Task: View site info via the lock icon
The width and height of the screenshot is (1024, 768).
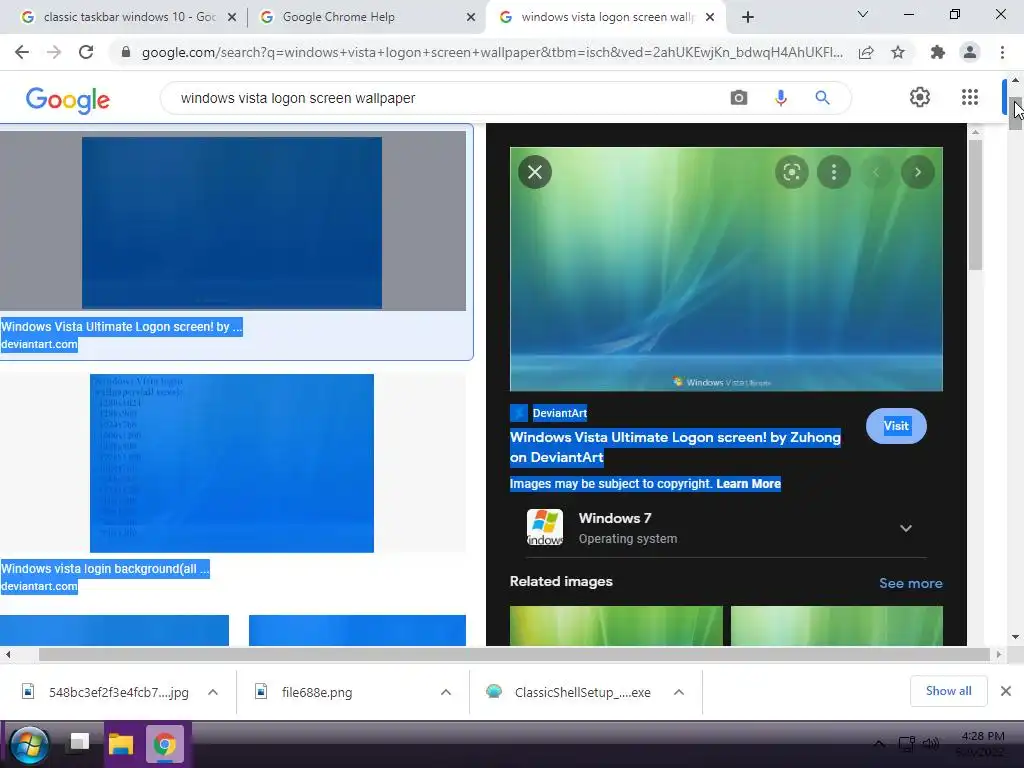Action: 126,52
